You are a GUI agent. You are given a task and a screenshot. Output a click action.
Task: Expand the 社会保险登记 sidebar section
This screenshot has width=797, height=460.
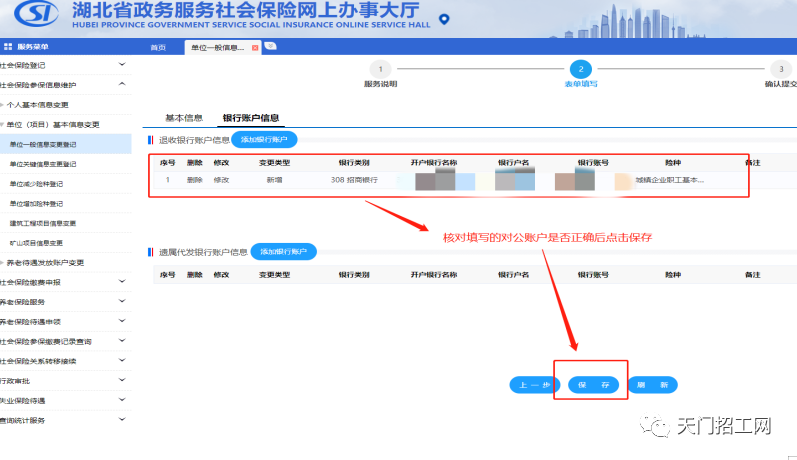pyautogui.click(x=122, y=65)
